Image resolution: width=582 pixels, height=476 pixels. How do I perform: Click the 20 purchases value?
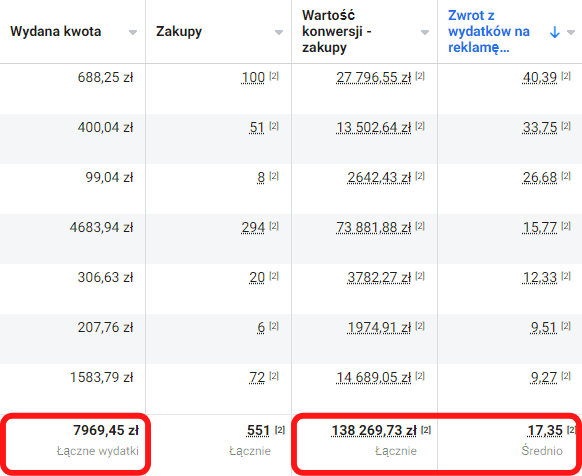(257, 277)
